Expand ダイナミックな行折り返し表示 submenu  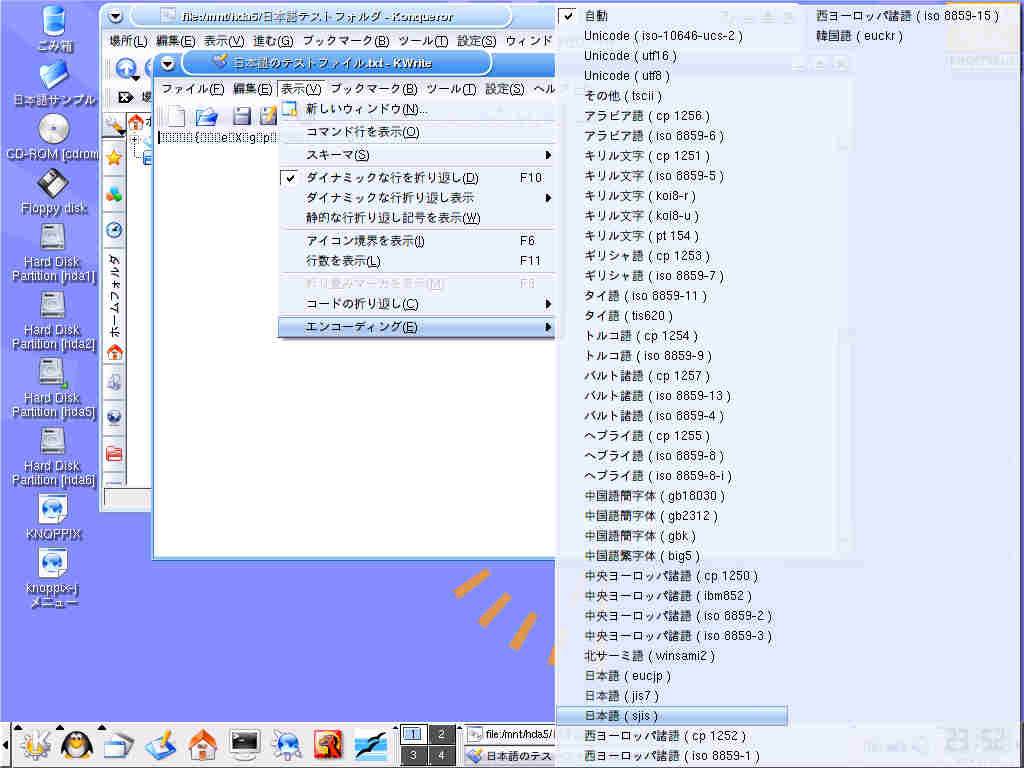417,198
